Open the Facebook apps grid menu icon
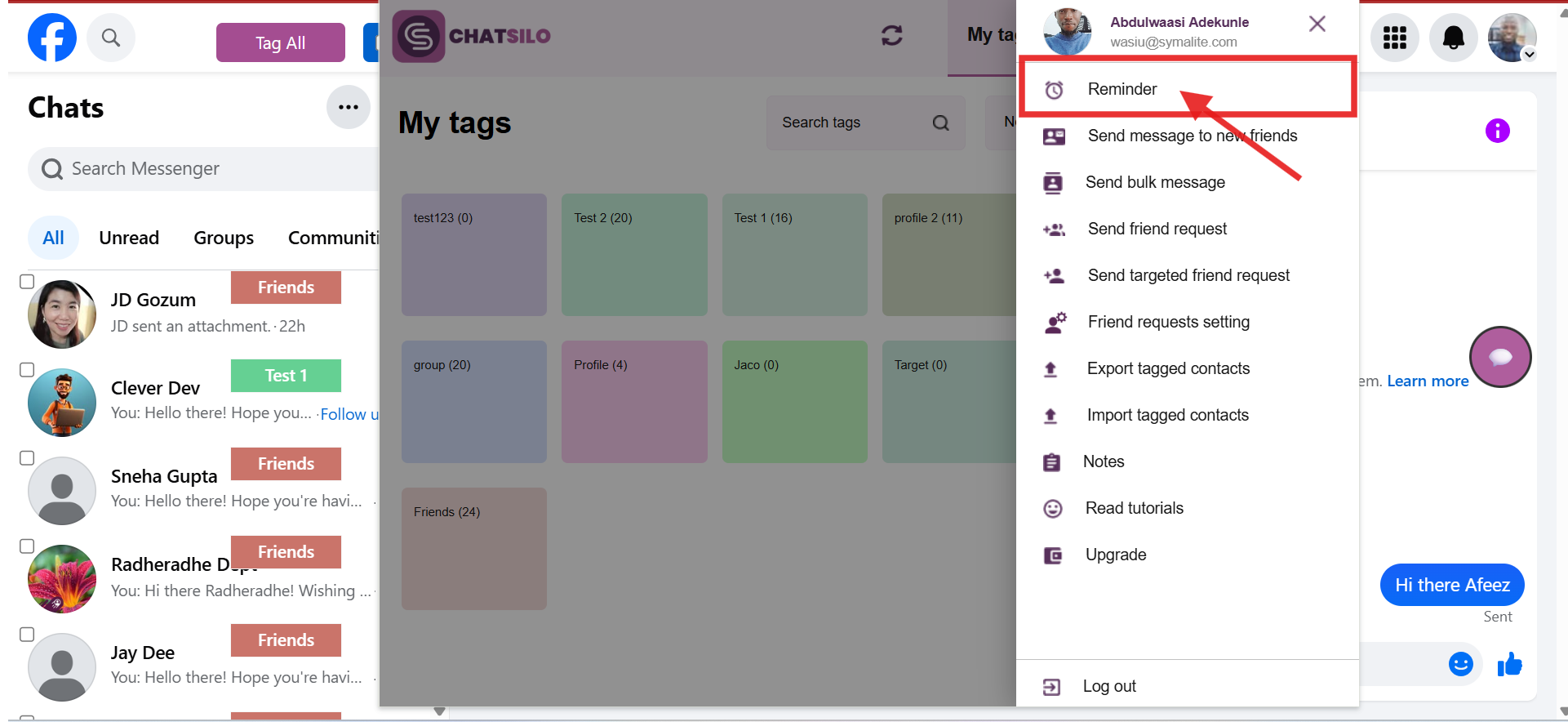Screen dimensions: 1568x722 pyautogui.click(x=1394, y=38)
